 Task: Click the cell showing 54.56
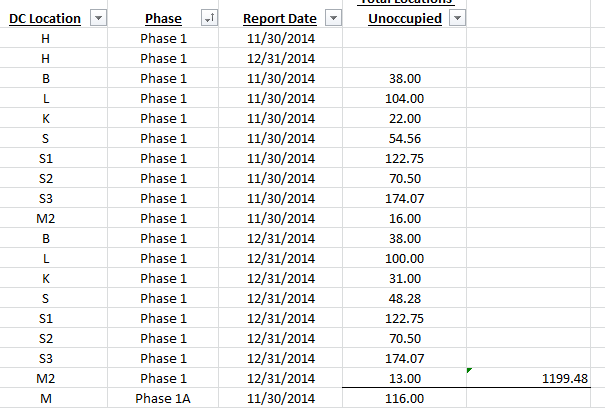[x=405, y=138]
